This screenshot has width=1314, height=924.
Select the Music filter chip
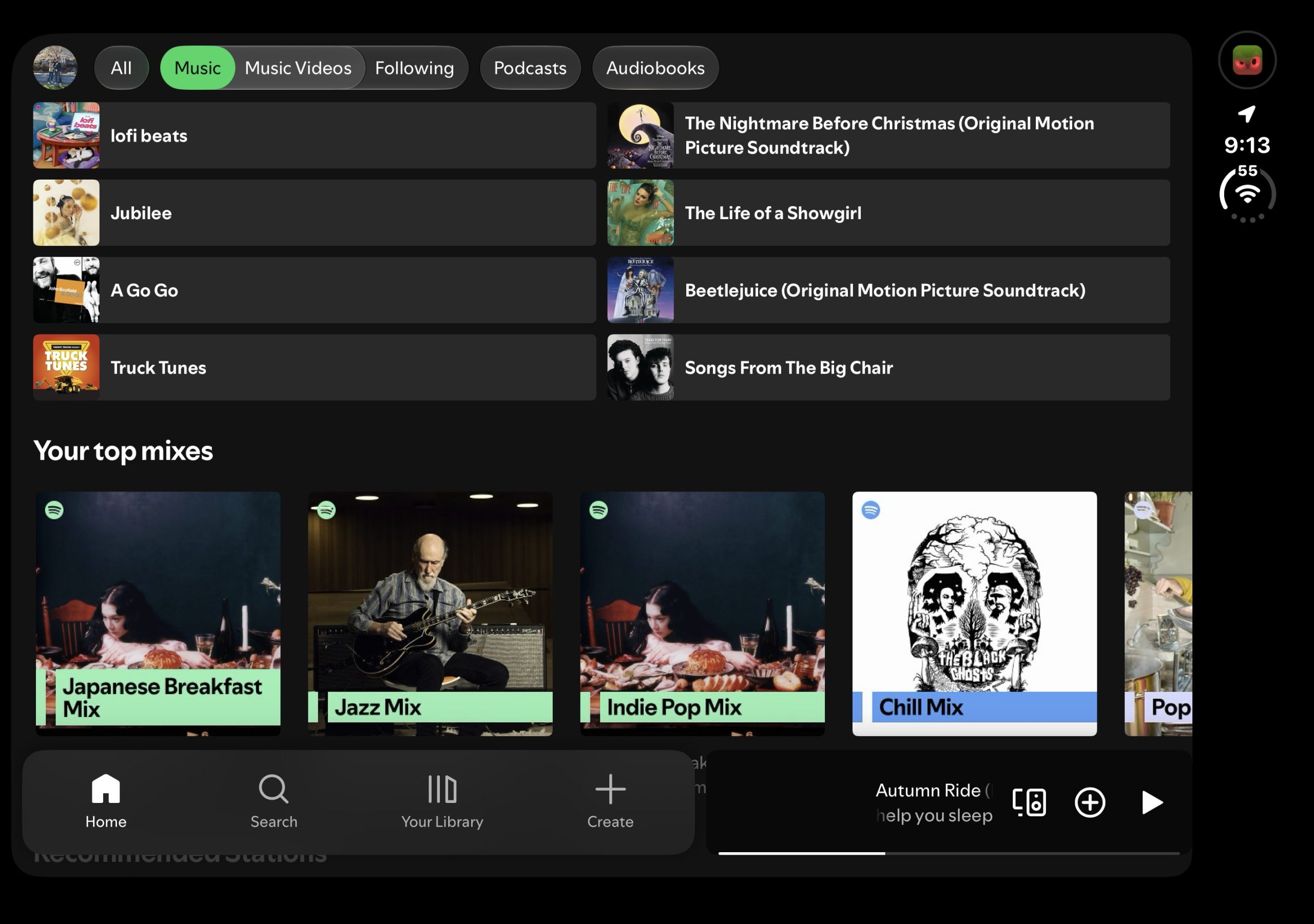point(198,68)
